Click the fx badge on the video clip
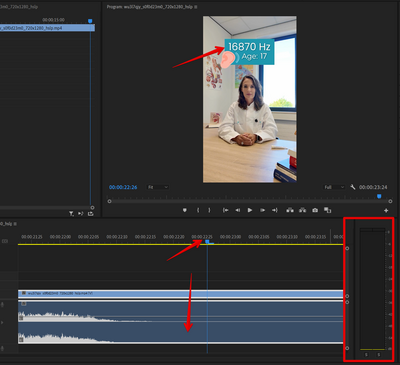The width and height of the screenshot is (400, 365). pos(23,293)
